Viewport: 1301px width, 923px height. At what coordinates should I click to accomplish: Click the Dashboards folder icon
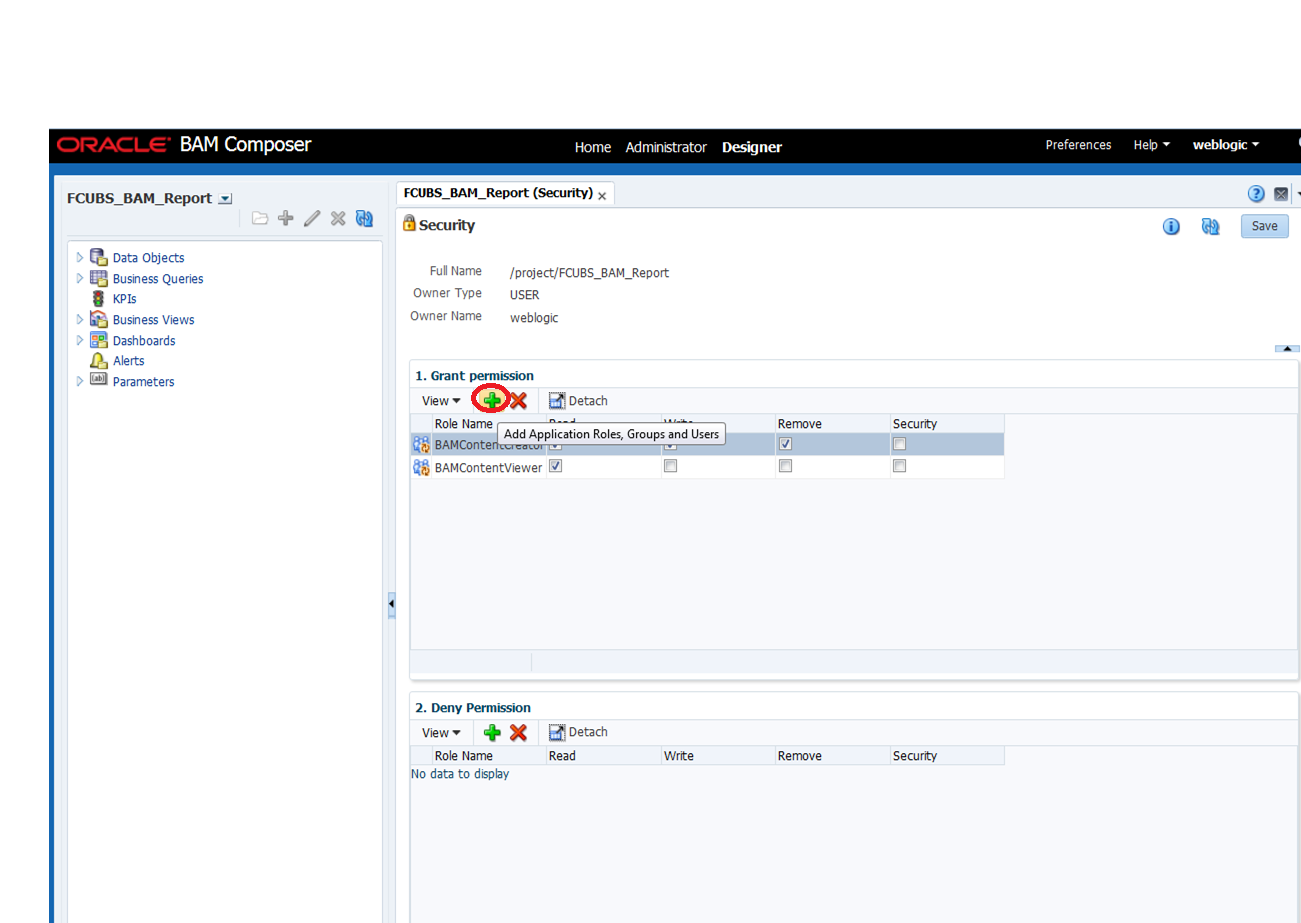tap(98, 340)
